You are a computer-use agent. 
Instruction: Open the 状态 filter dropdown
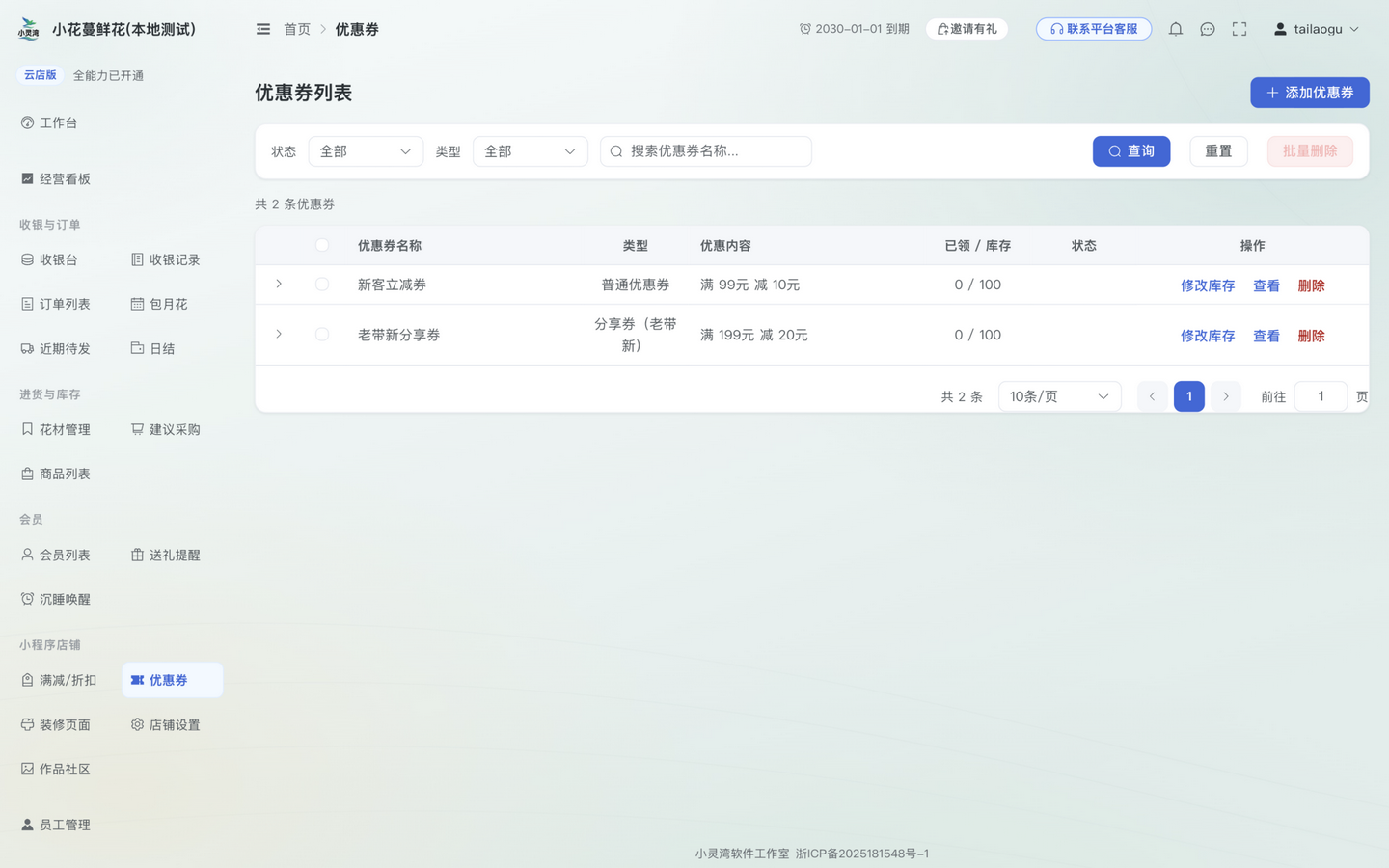pos(366,151)
